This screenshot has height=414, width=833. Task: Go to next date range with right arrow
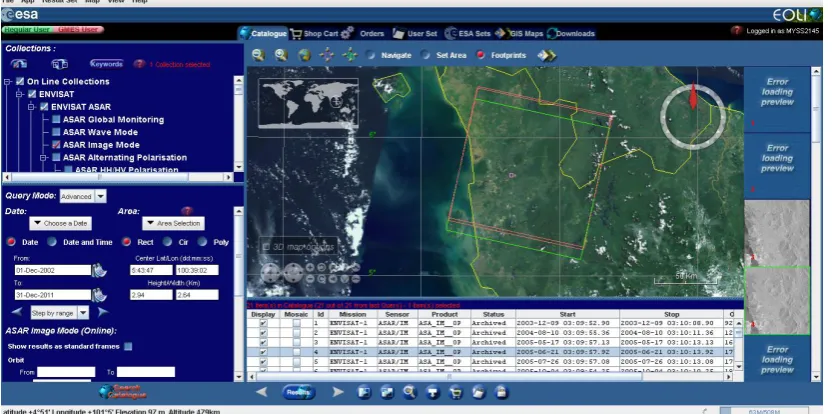click(103, 312)
